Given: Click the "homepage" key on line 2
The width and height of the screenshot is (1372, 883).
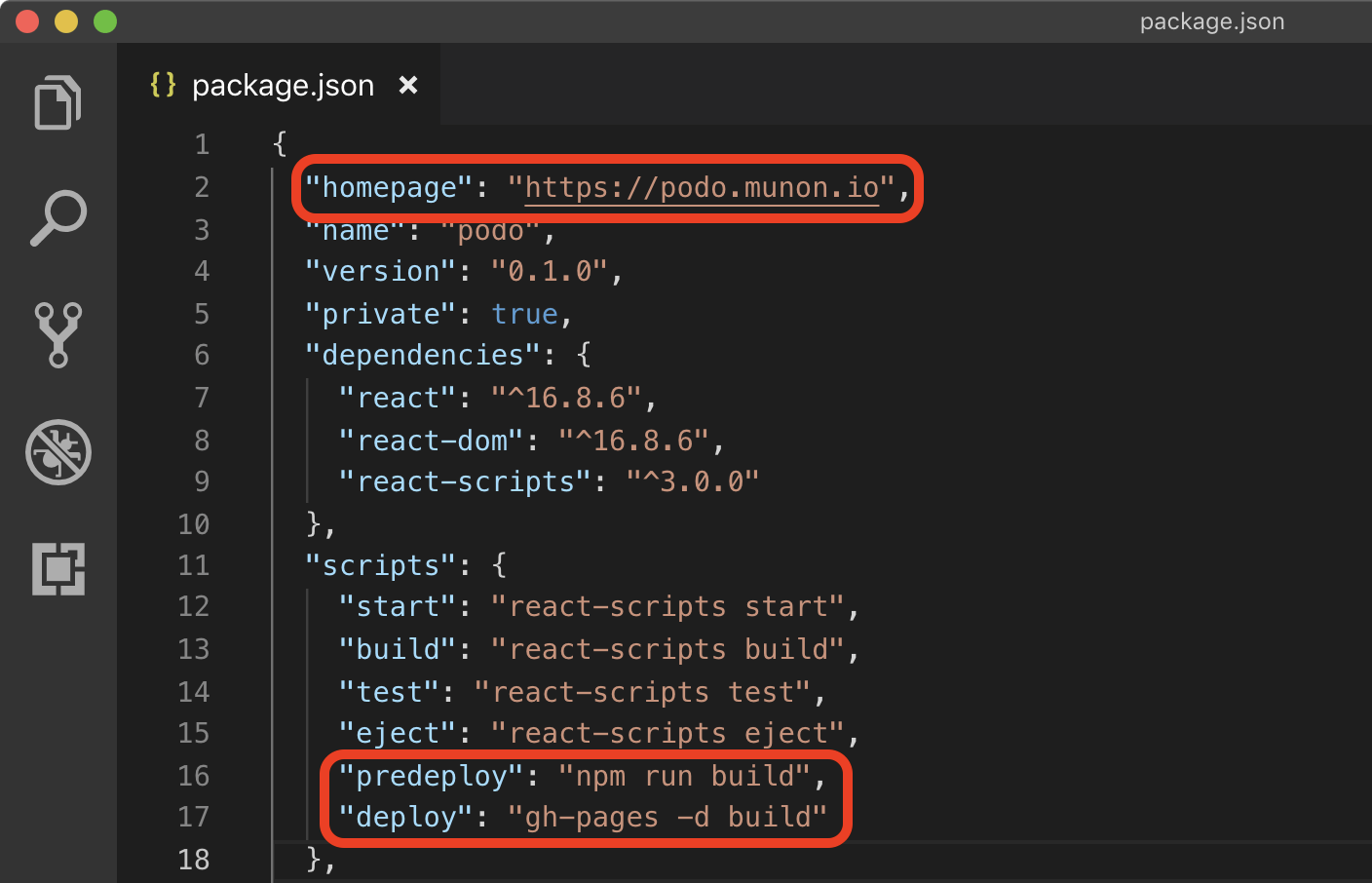Looking at the screenshot, I should pos(388,187).
